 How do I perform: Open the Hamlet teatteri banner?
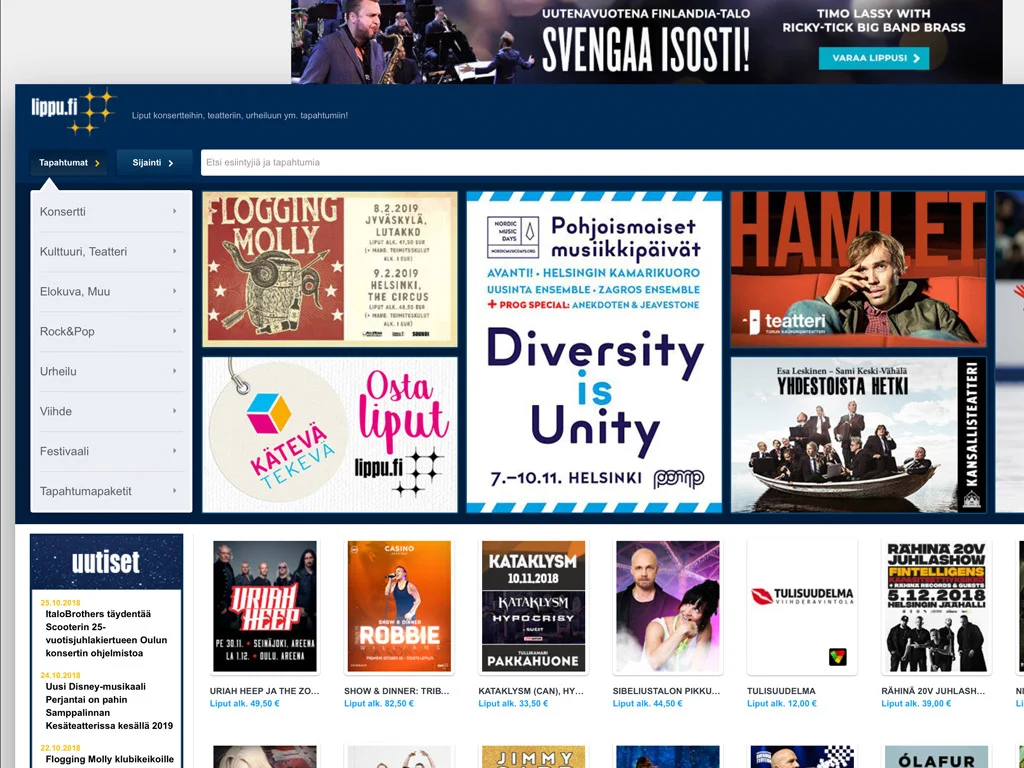(858, 269)
